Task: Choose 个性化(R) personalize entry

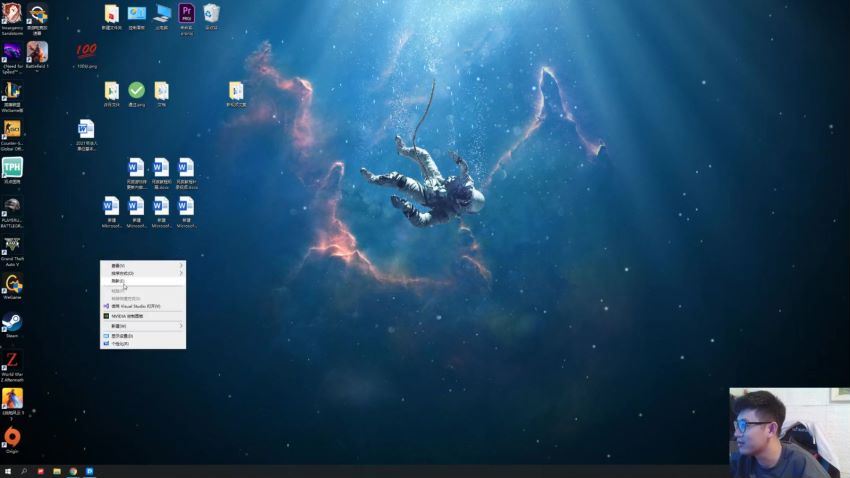Action: (x=143, y=344)
